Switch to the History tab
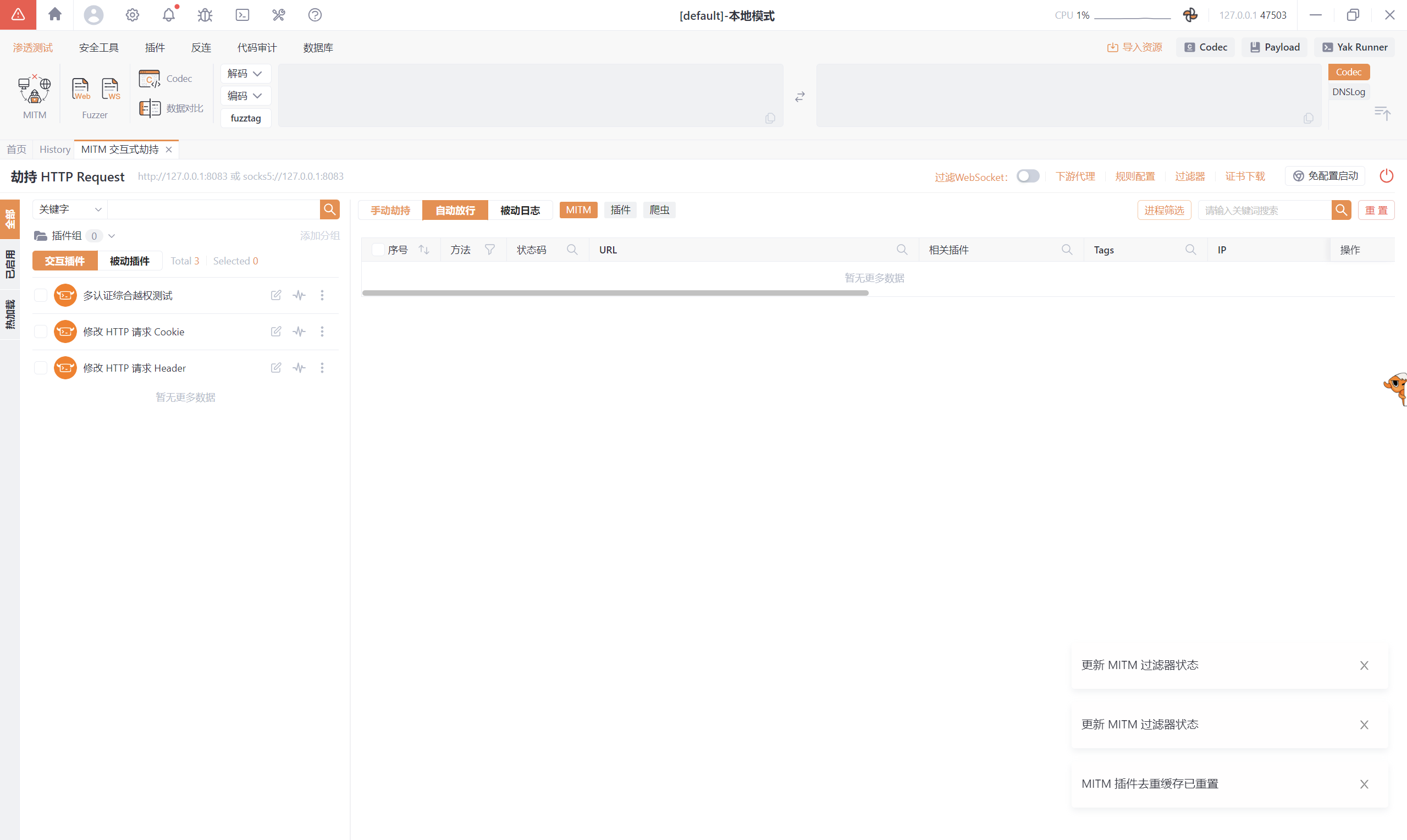 [x=55, y=150]
